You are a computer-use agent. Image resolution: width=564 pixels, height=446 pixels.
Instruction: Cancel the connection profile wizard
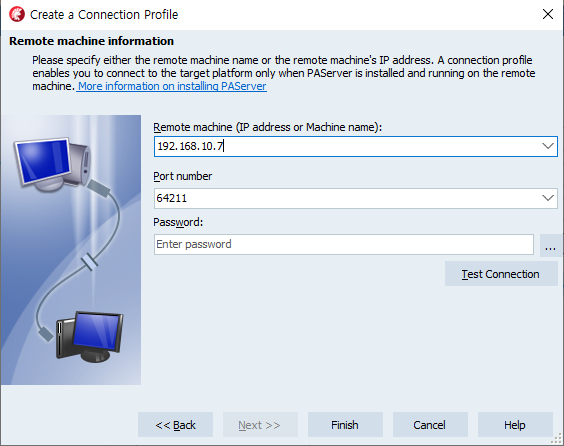[430, 425]
